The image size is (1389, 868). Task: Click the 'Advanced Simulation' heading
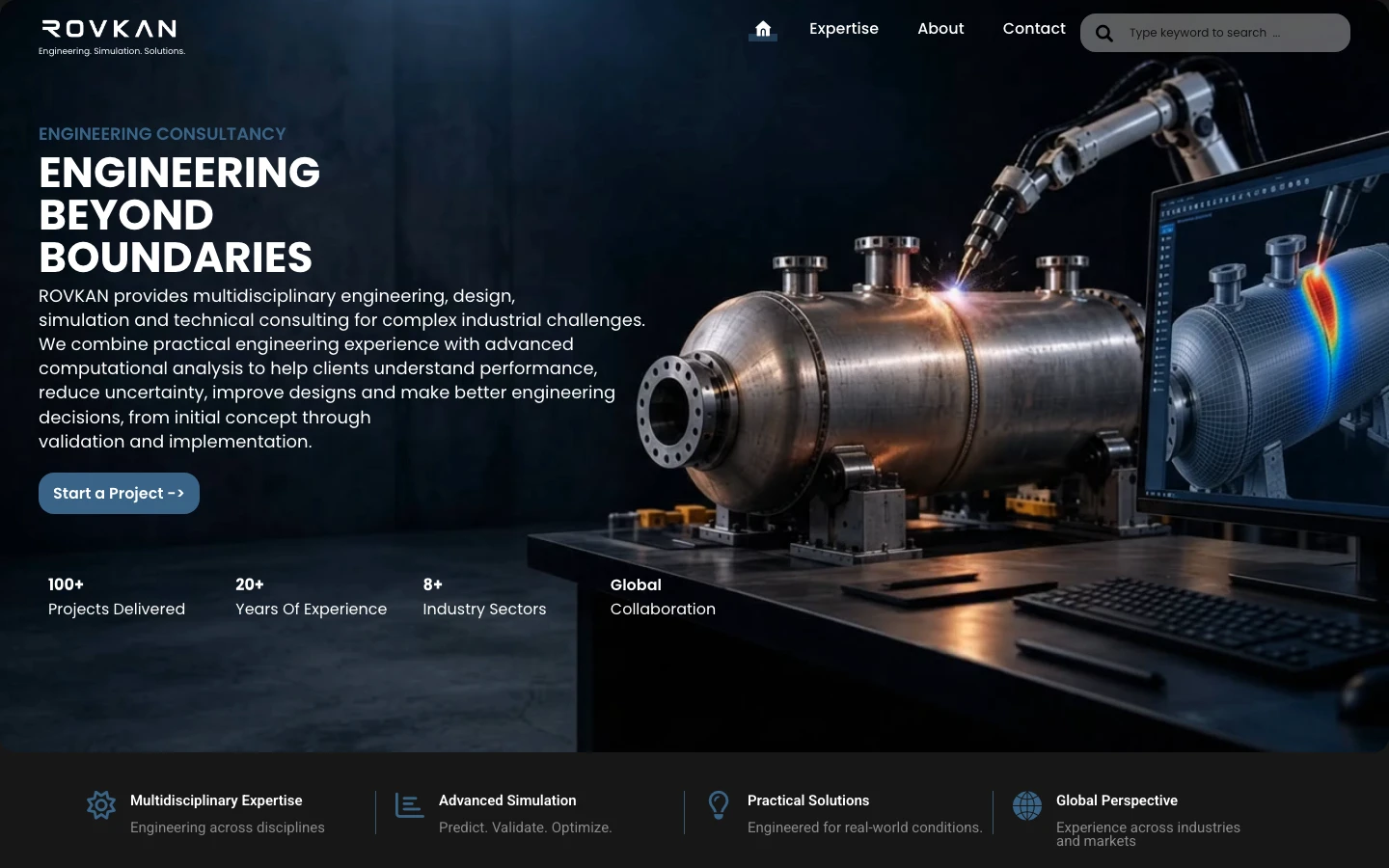507,800
